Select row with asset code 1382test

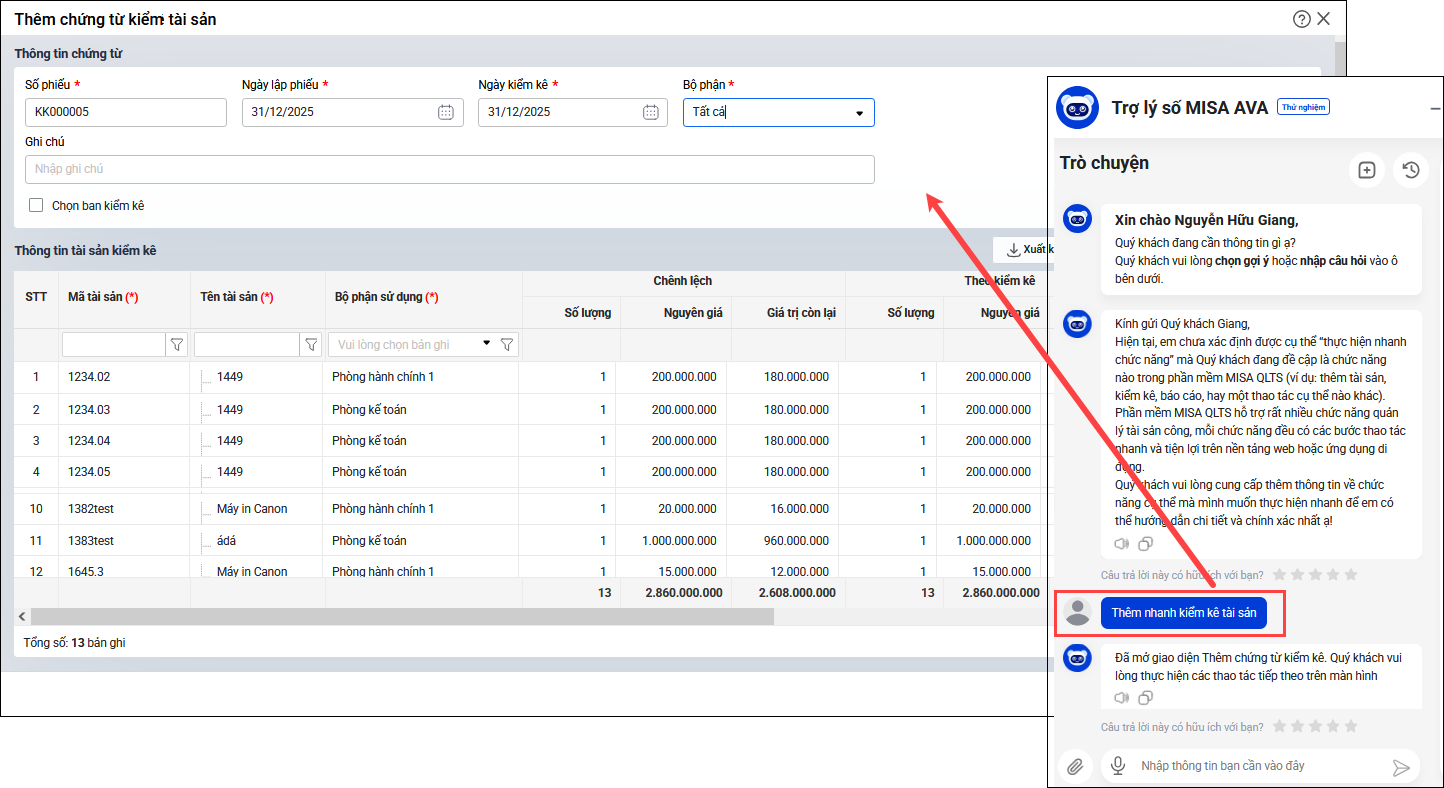[91, 509]
